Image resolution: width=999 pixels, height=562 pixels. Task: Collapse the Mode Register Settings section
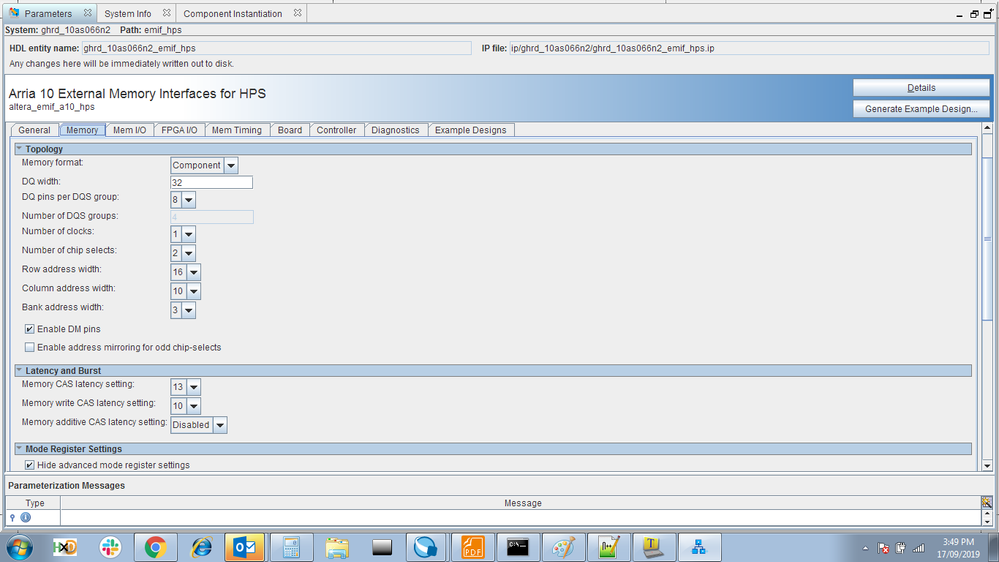(19, 449)
